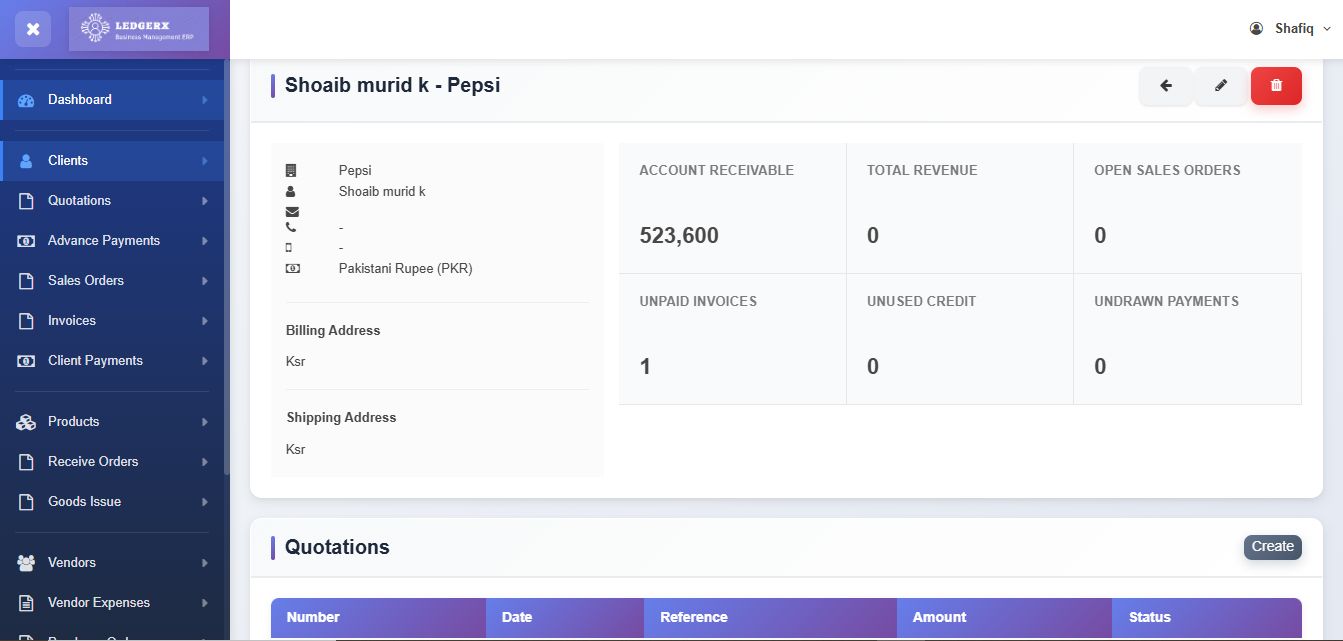The image size is (1343, 641).
Task: Click the back arrow icon button
Action: click(x=1165, y=86)
